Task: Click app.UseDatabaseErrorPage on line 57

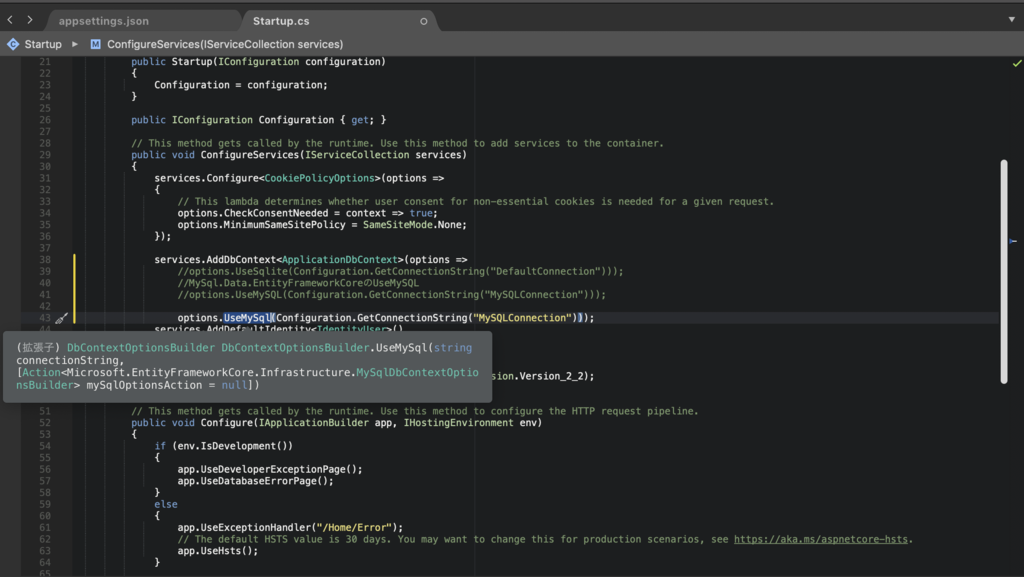Action: pos(255,481)
